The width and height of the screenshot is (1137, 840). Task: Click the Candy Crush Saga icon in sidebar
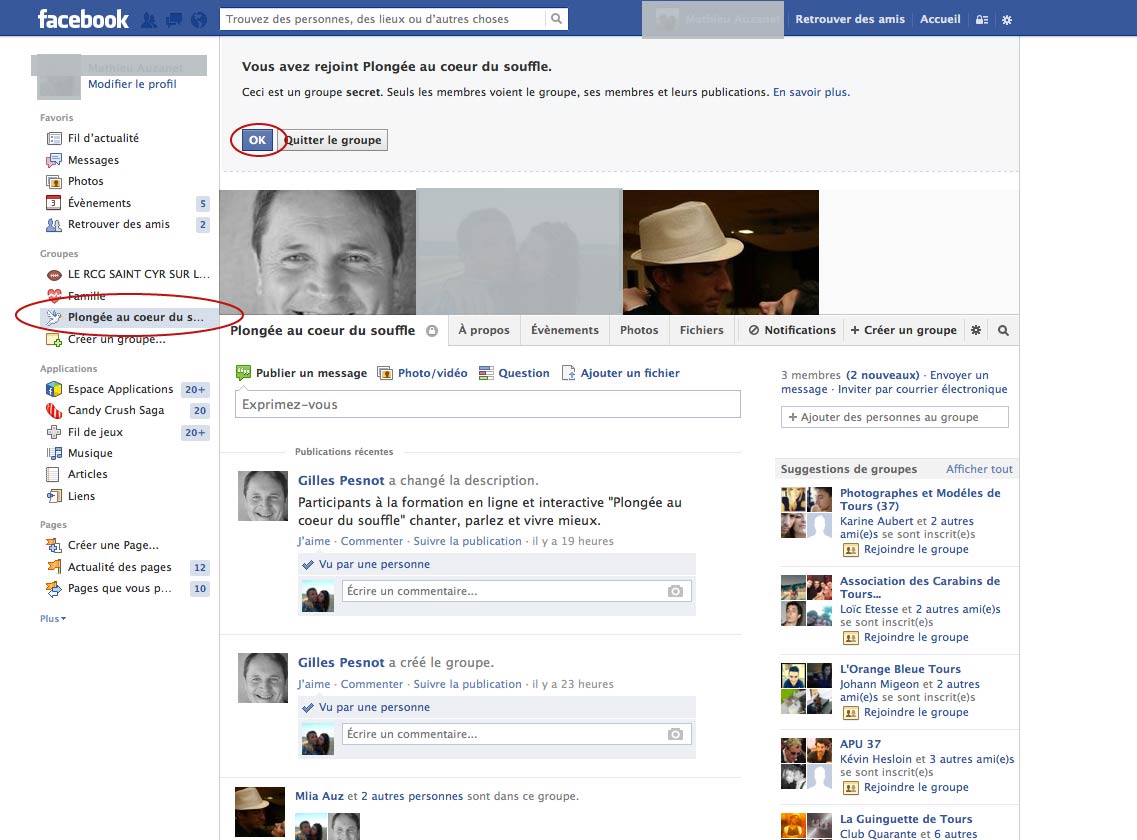(x=54, y=411)
